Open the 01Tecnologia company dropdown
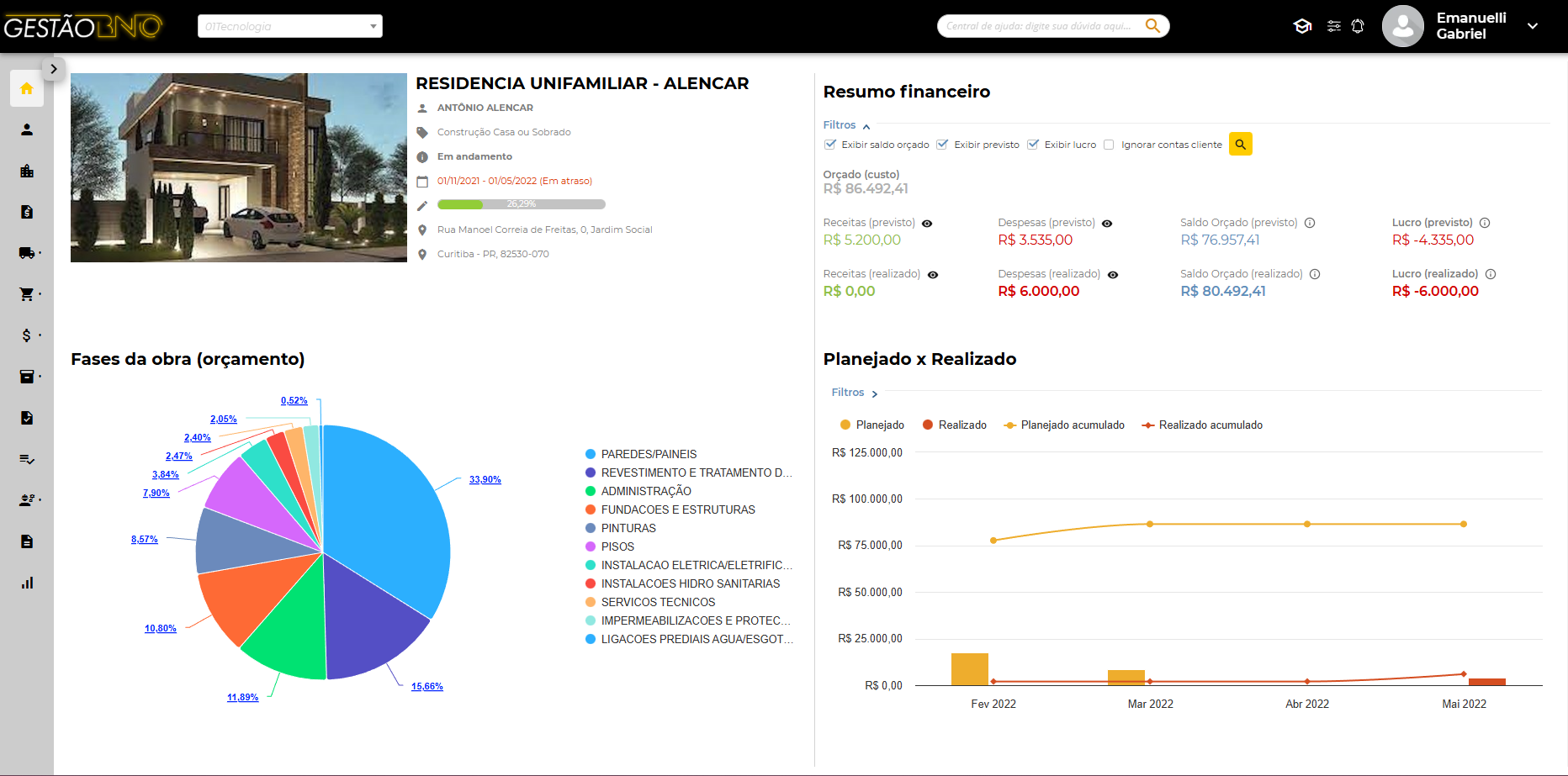 pos(289,26)
